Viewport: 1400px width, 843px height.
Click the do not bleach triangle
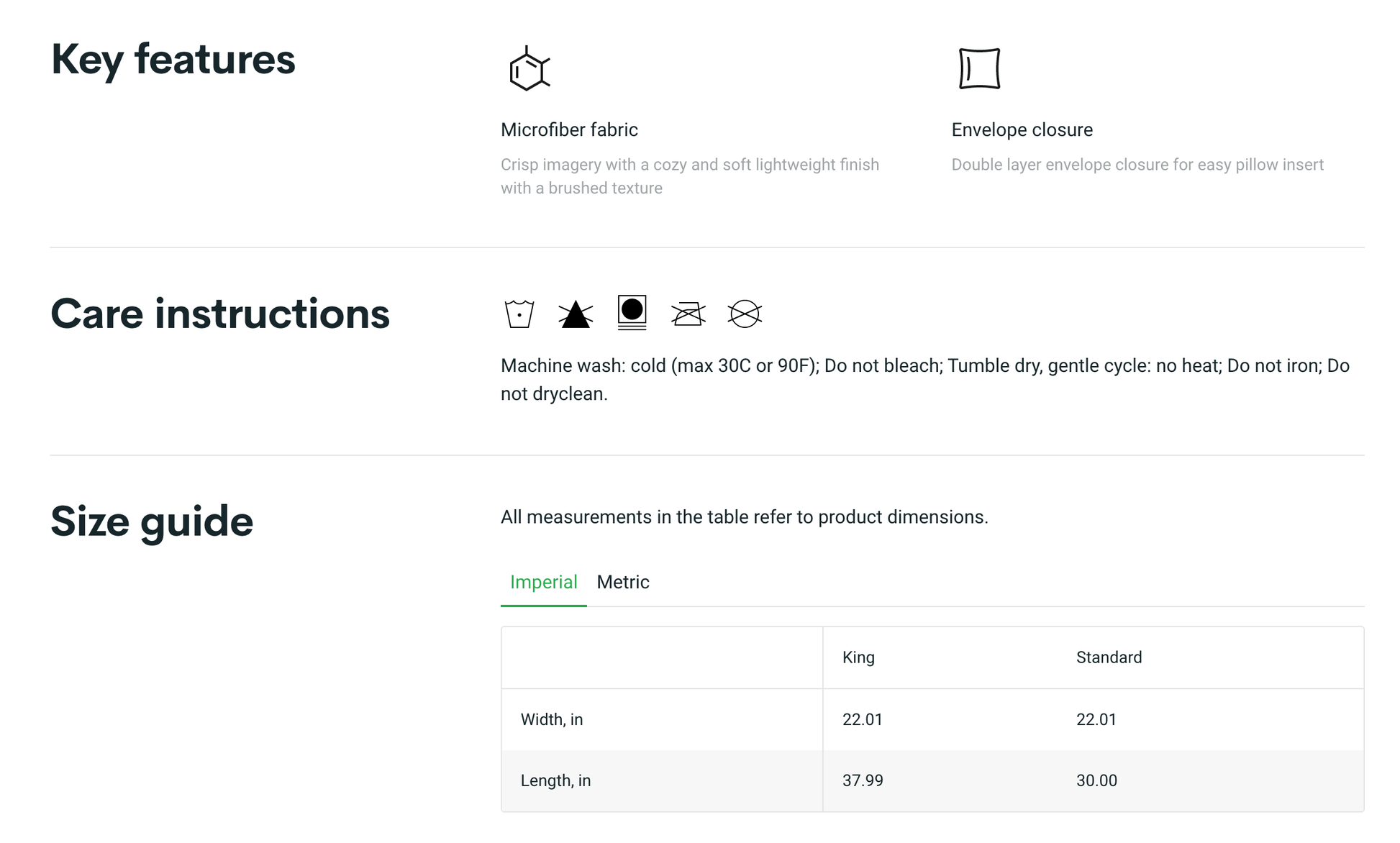576,314
